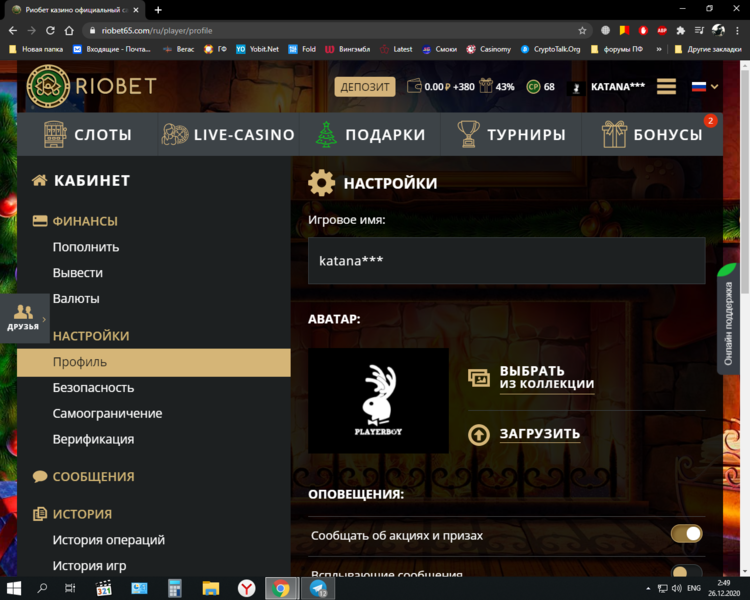
Task: Click the Playerboy avatar thumbnail
Action: coord(378,401)
